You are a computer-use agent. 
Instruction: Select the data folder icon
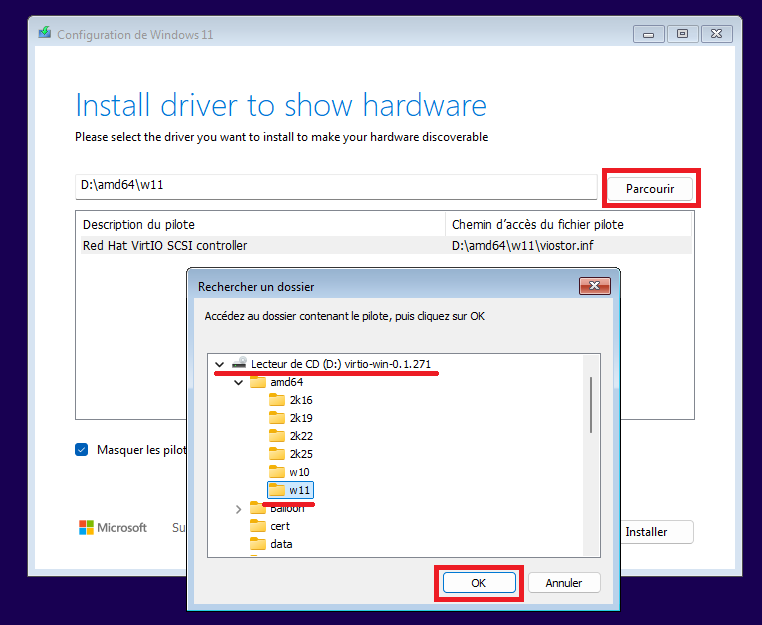click(x=258, y=544)
